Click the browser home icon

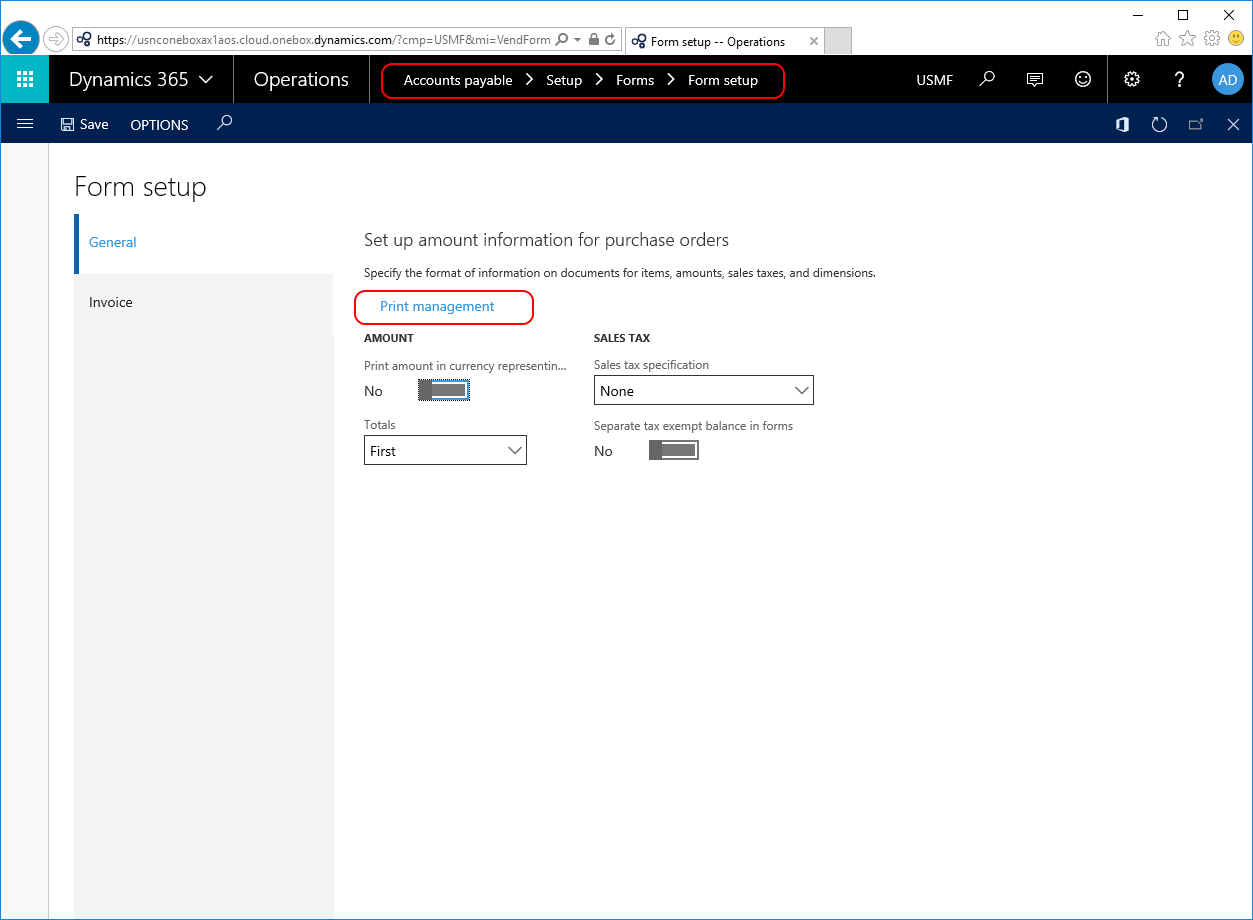1163,38
